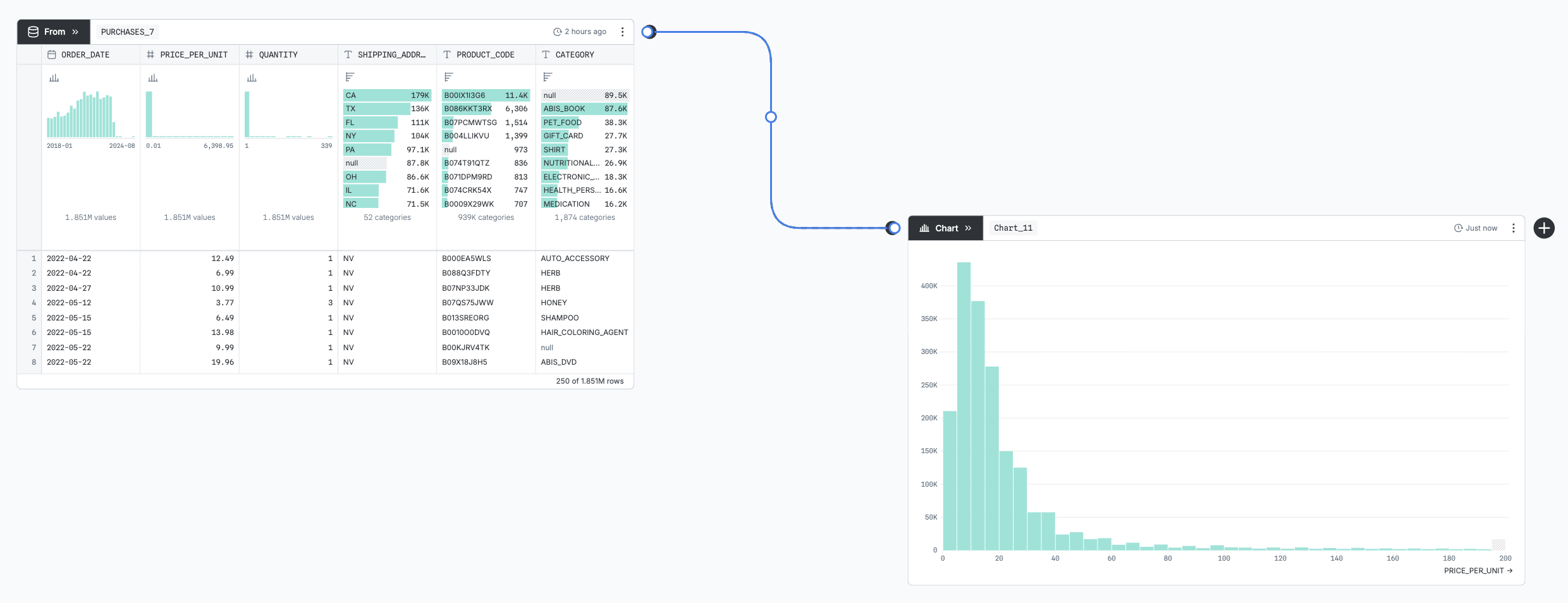Click the histogram icon under ORDER_DATE
Screen dimensions: 1568x603
(x=54, y=78)
